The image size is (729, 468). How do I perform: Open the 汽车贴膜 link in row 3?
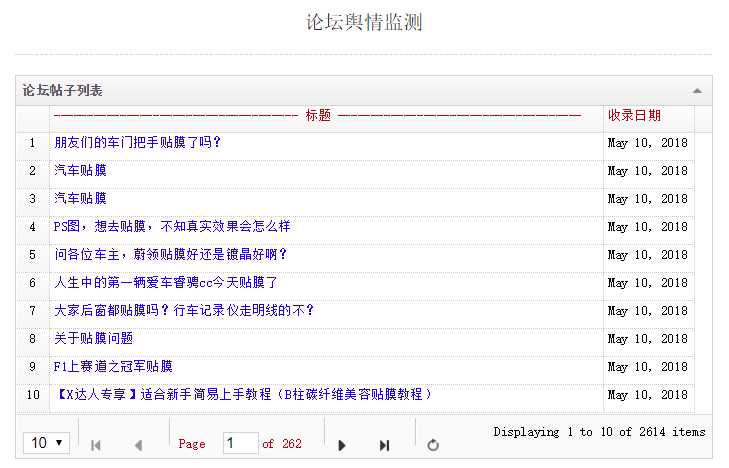[x=80, y=198]
